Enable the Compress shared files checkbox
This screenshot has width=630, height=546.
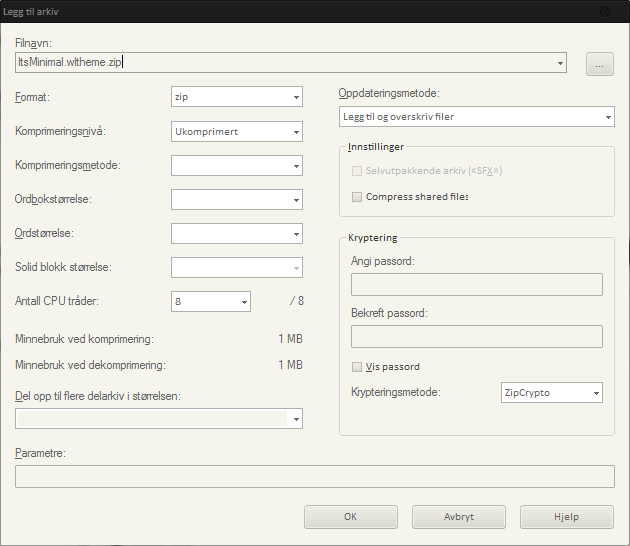coord(357,197)
